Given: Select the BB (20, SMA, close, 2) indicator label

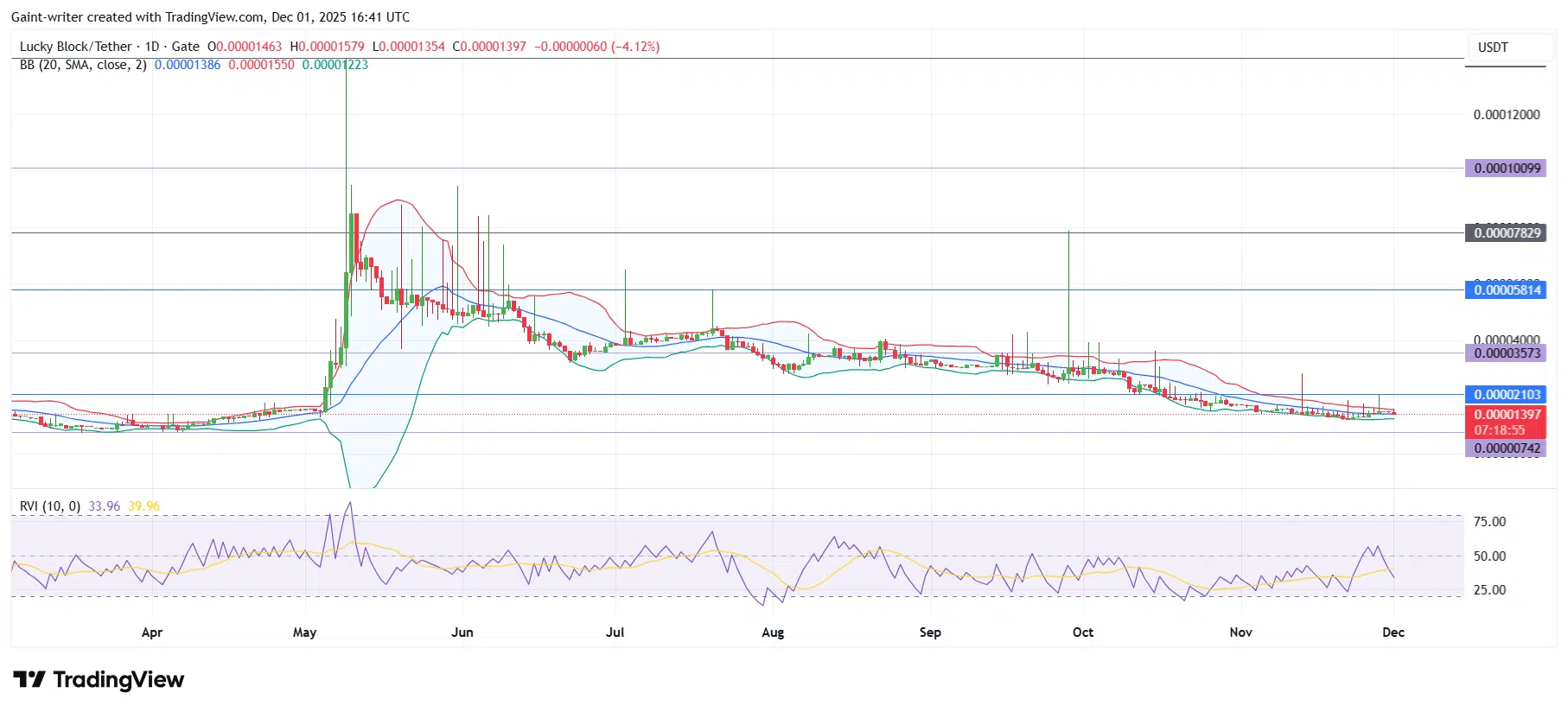Looking at the screenshot, I should click(x=83, y=65).
